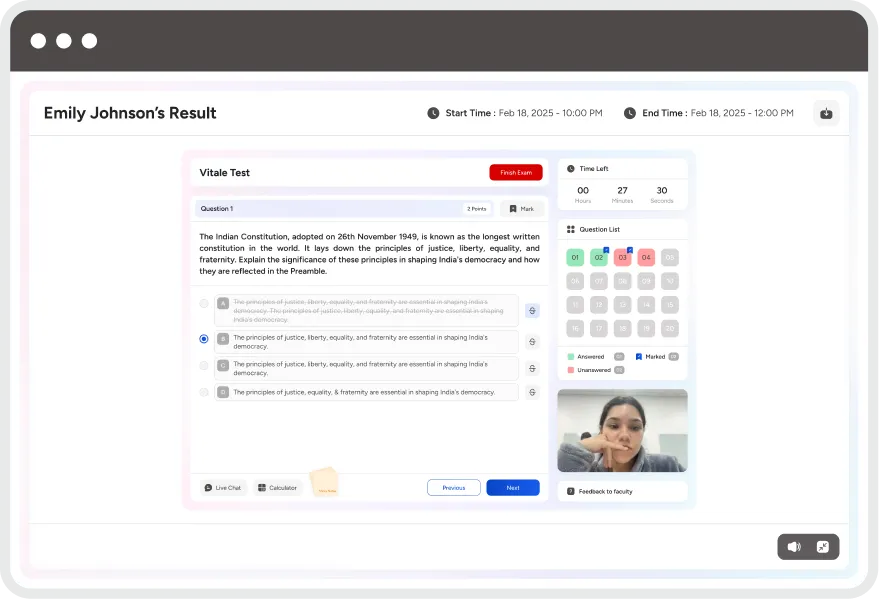
Task: Go back with the Previous button
Action: 453,488
